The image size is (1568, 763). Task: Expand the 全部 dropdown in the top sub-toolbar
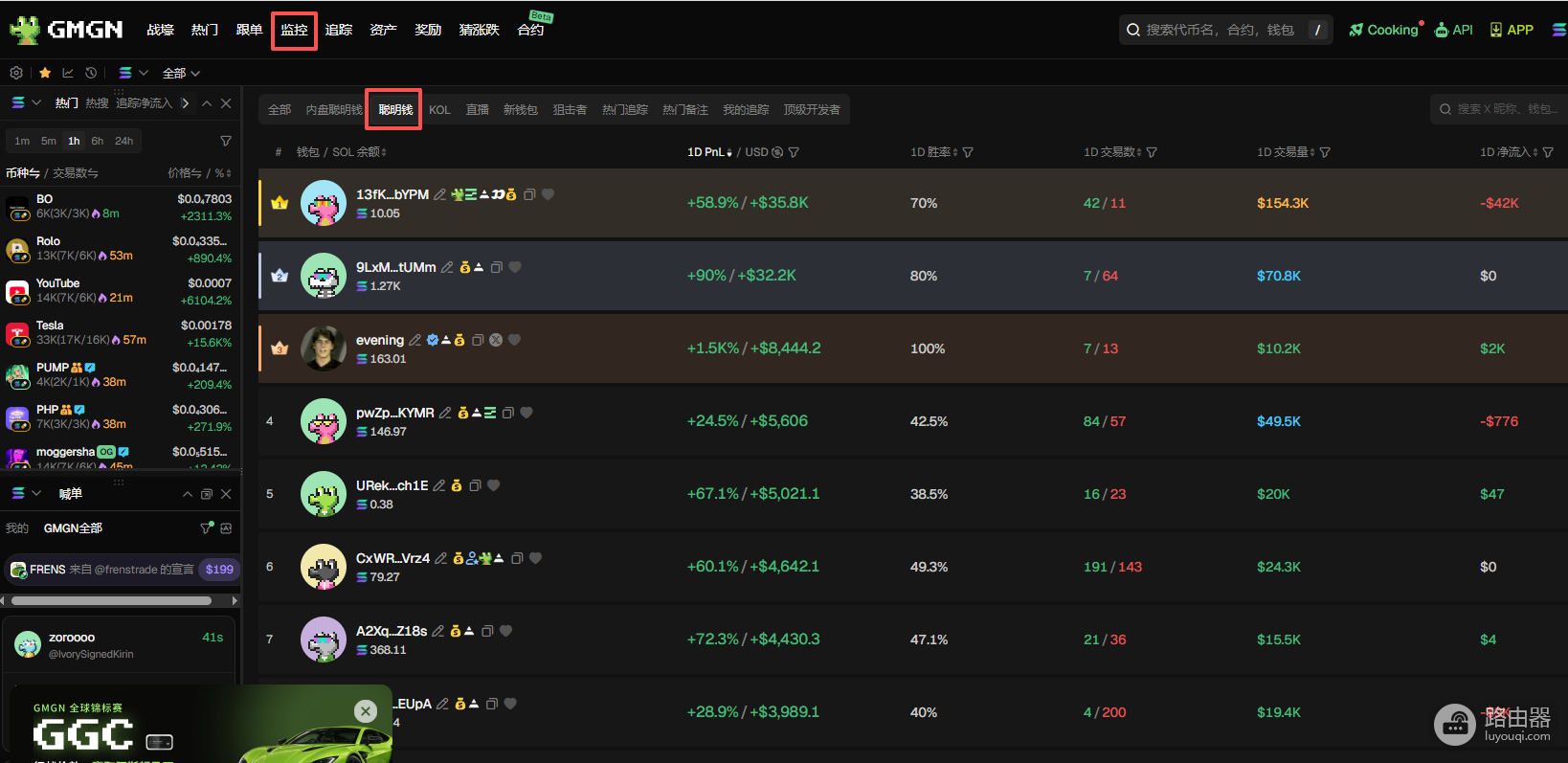point(181,73)
